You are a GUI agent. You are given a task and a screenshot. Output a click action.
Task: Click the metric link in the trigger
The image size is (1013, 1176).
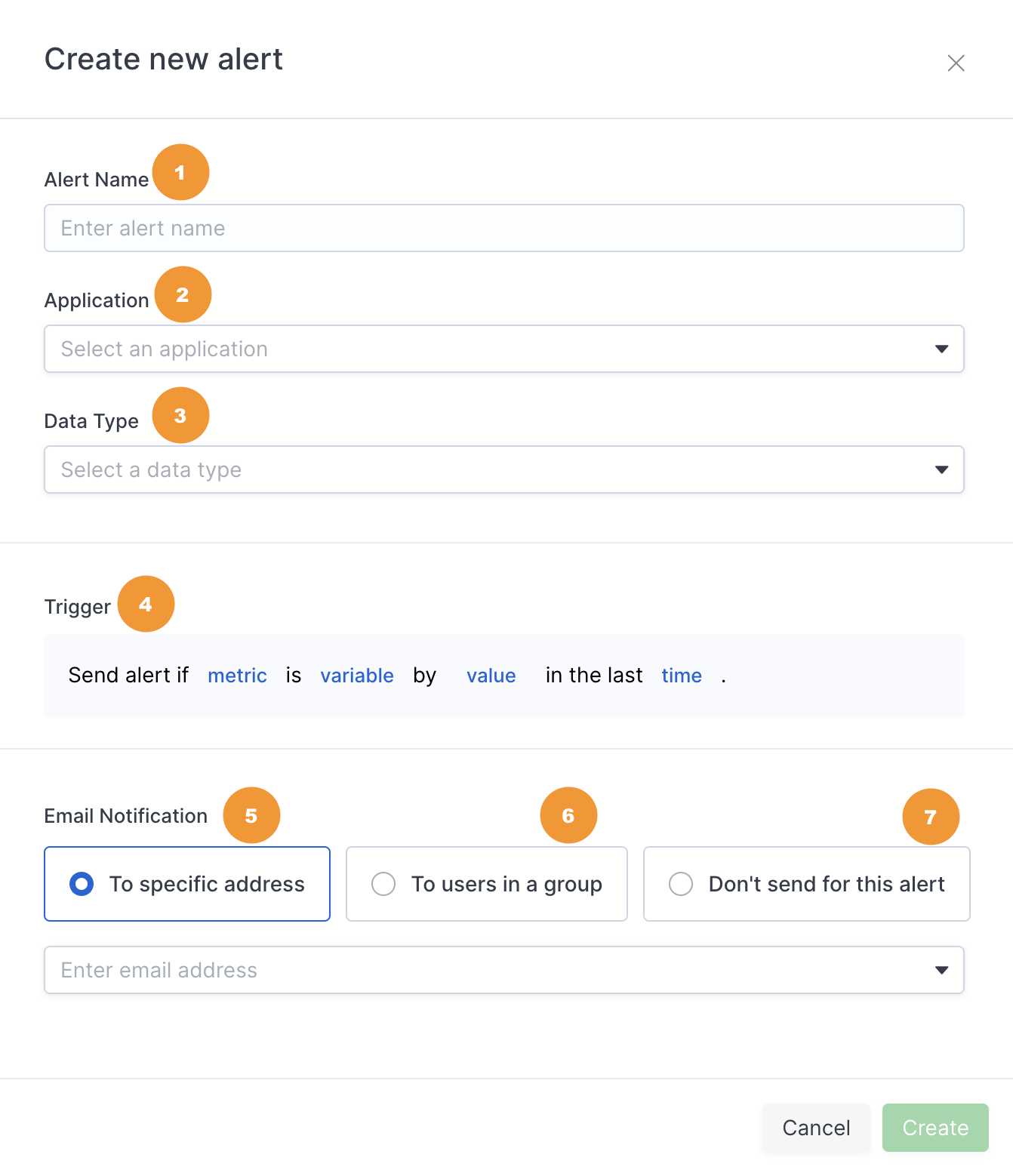pos(237,676)
